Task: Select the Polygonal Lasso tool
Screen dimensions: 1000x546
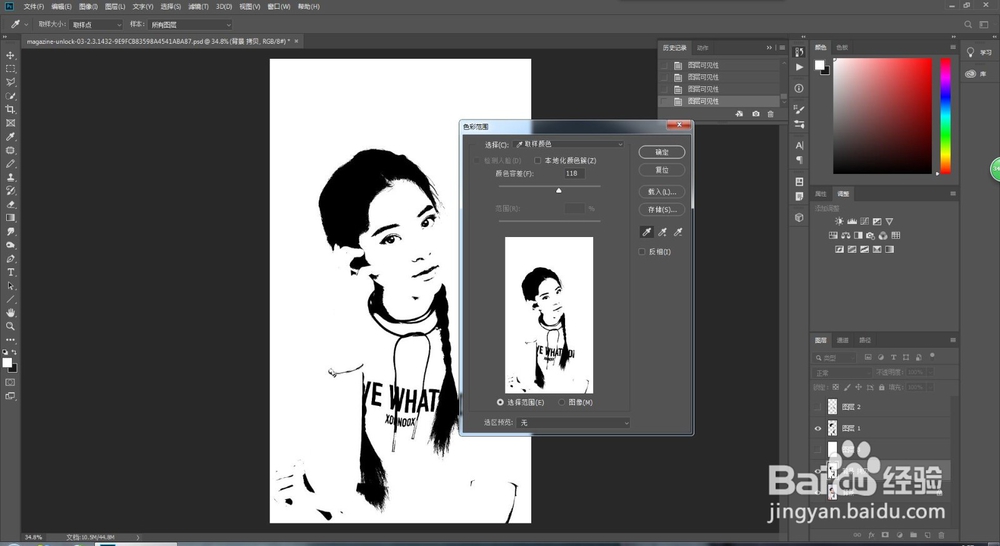Action: click(x=10, y=82)
